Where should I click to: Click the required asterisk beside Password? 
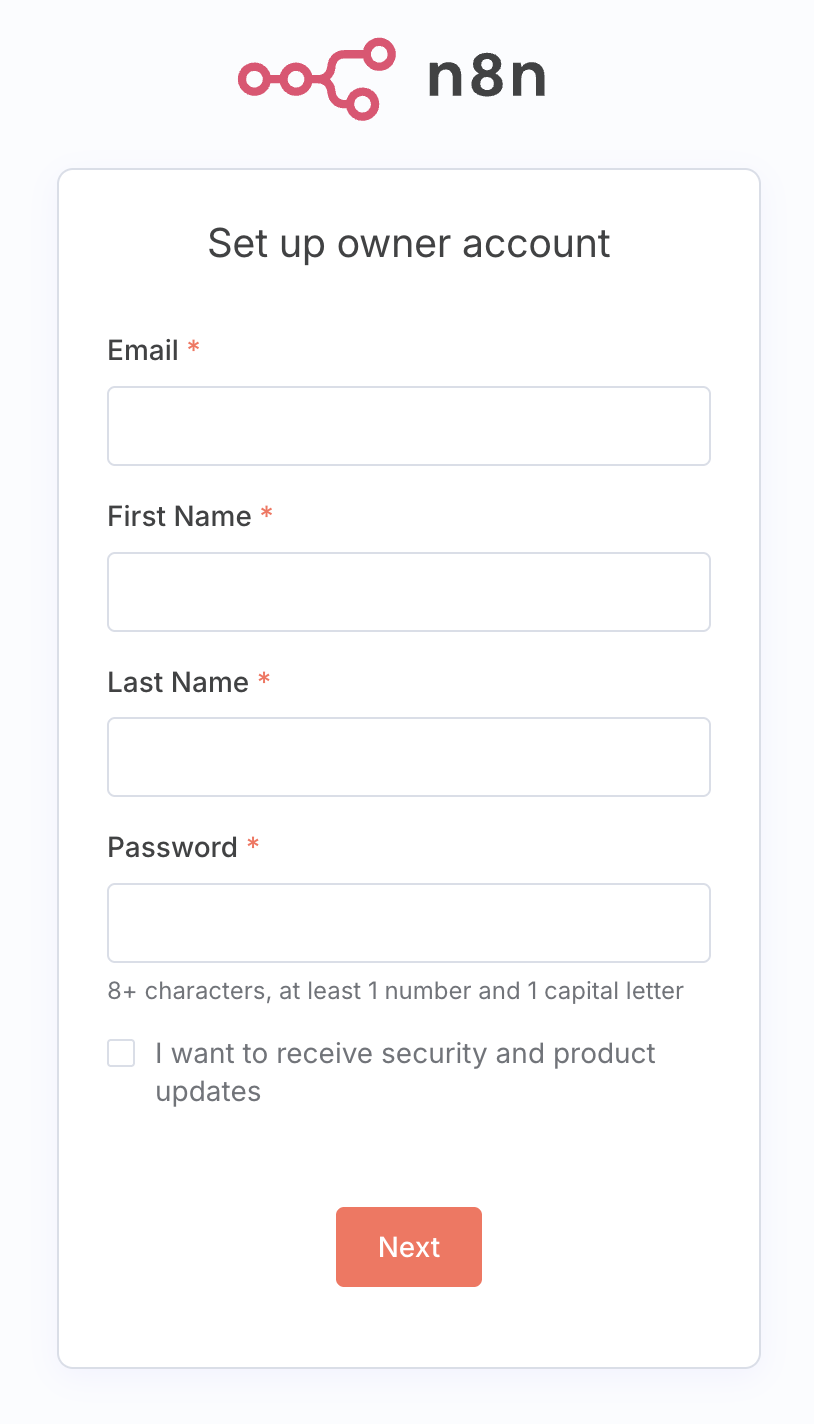coord(253,845)
